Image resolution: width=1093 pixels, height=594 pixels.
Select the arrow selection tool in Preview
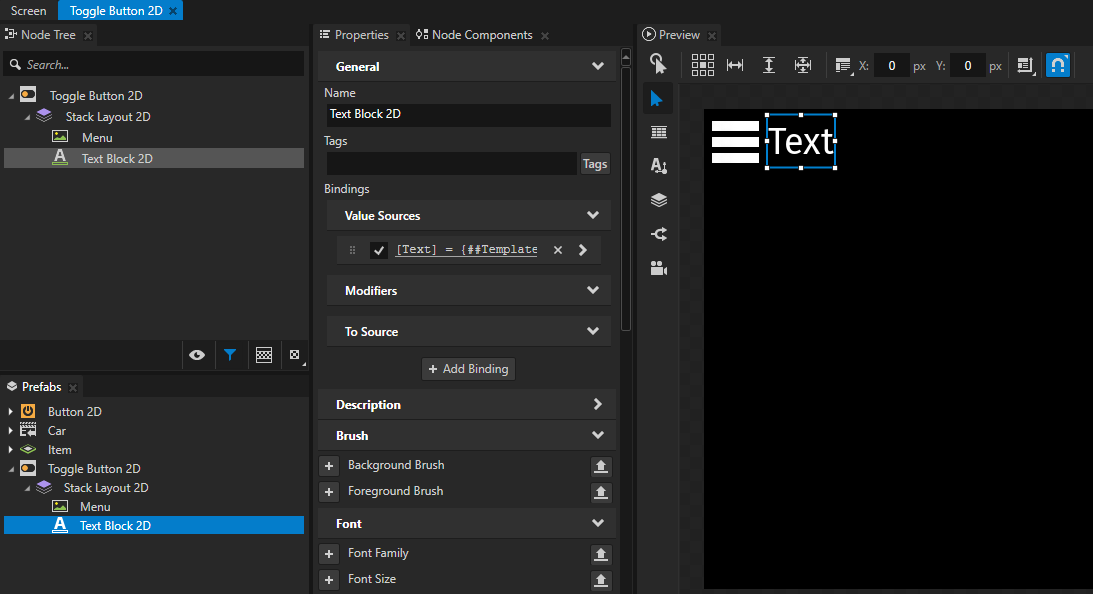click(x=657, y=98)
